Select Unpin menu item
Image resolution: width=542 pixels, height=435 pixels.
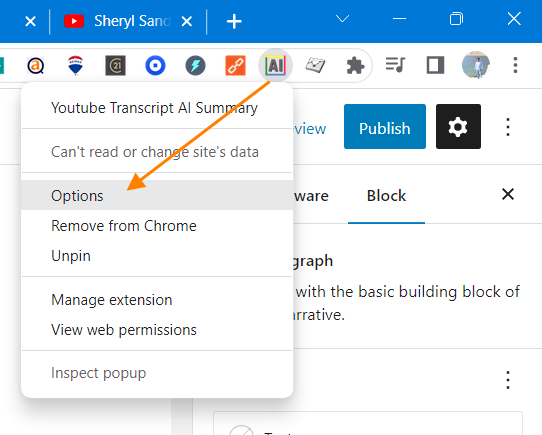pyautogui.click(x=157, y=256)
